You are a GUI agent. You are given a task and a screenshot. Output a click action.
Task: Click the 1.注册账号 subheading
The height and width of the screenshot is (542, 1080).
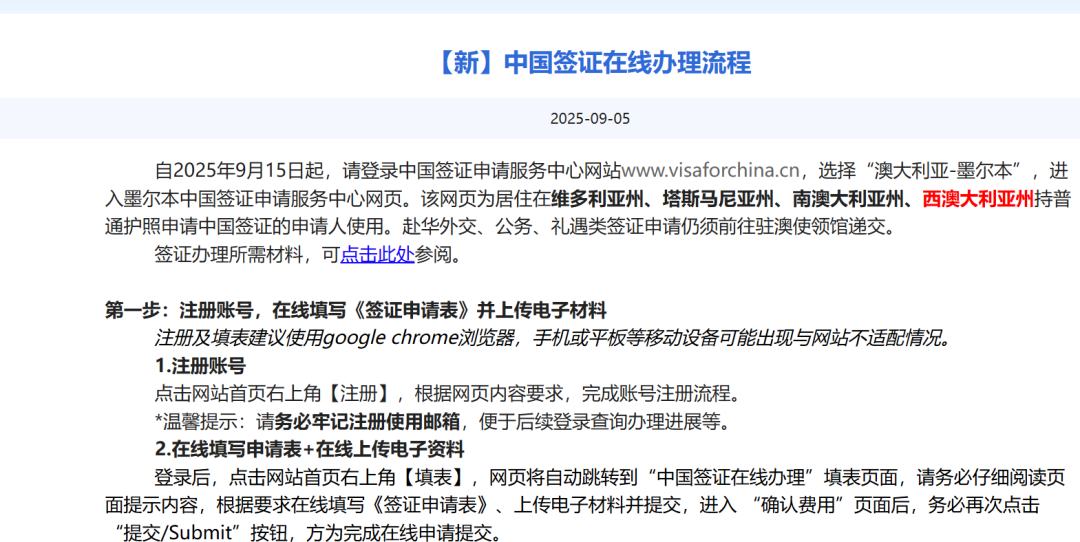click(200, 365)
